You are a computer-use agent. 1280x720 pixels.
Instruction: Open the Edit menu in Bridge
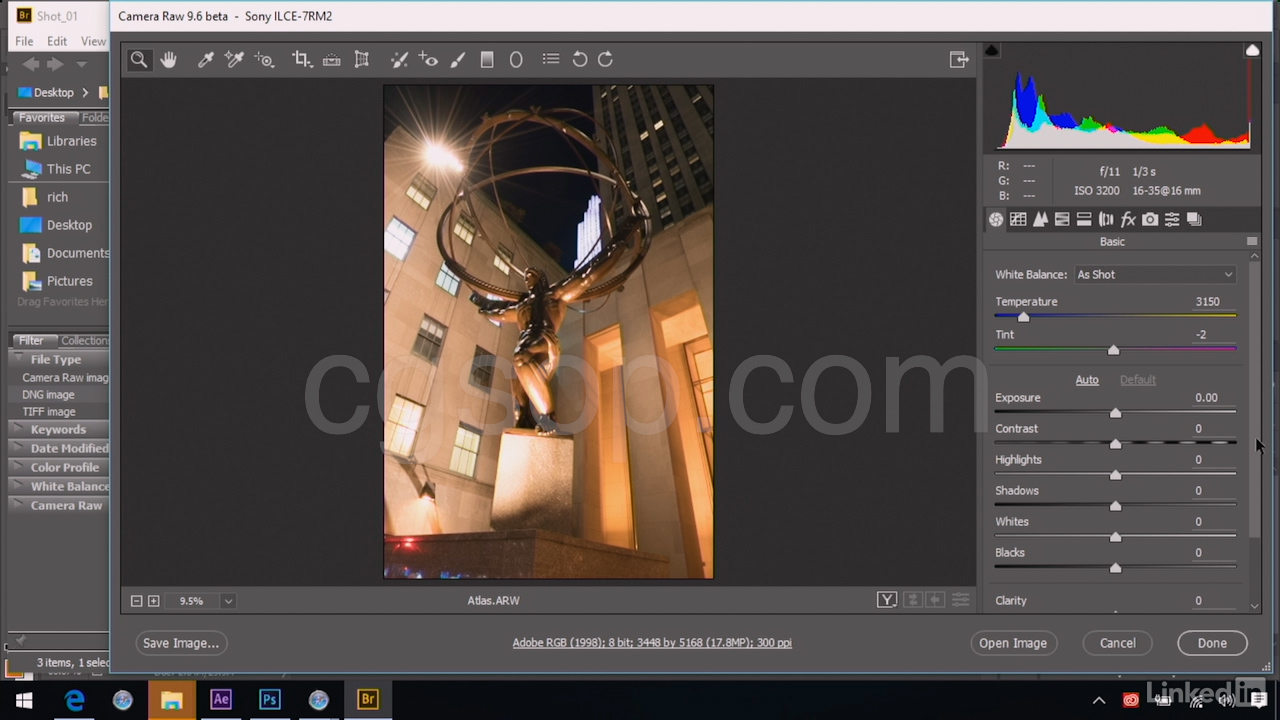point(57,41)
